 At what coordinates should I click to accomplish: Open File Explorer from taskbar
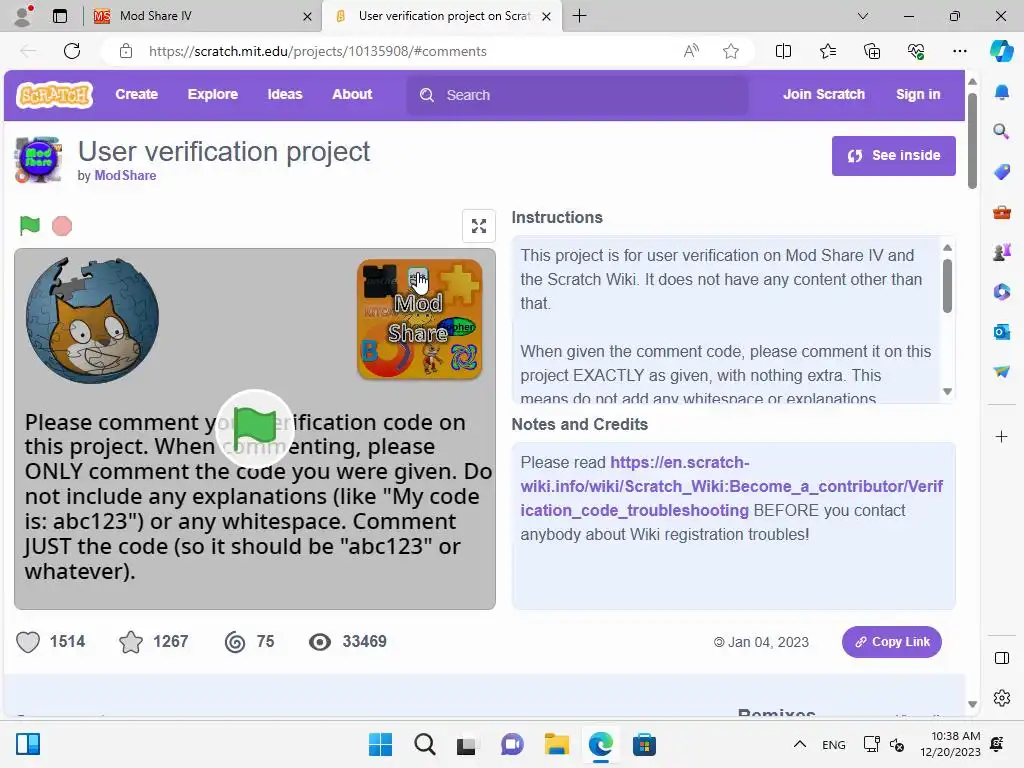[x=556, y=744]
